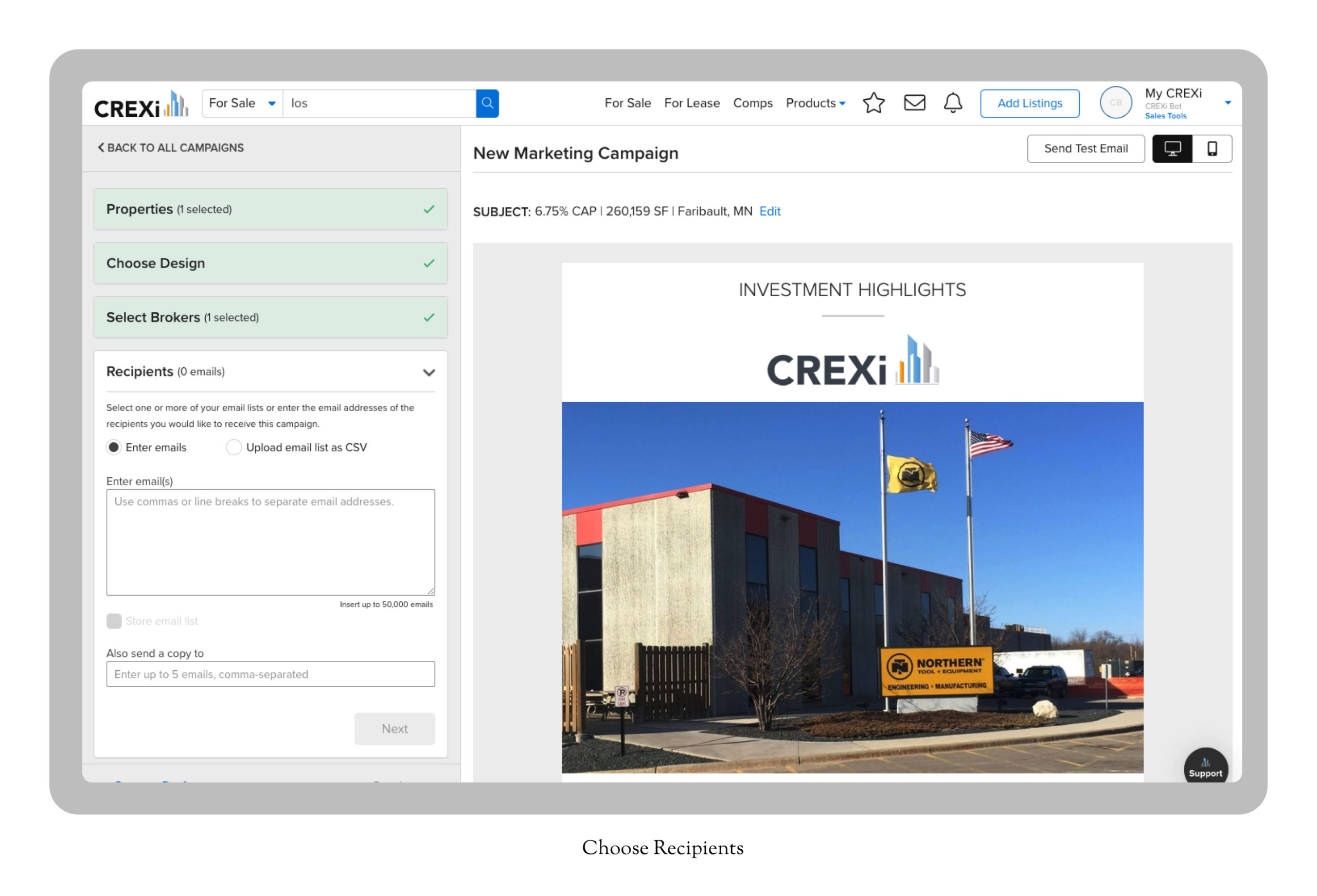Select the Enter emails radio button

[x=114, y=447]
